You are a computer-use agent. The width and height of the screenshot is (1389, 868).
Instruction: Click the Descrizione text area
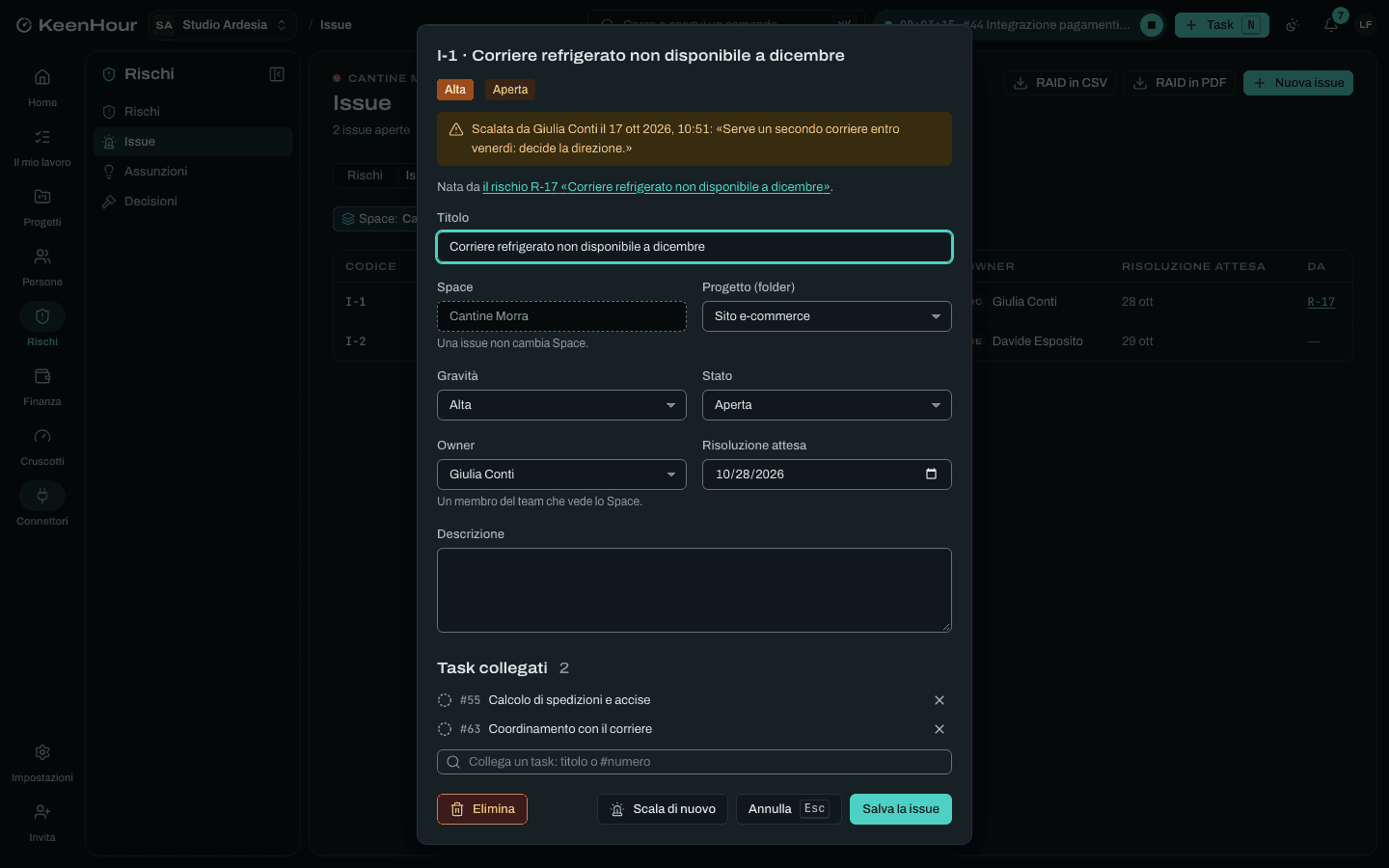point(694,590)
